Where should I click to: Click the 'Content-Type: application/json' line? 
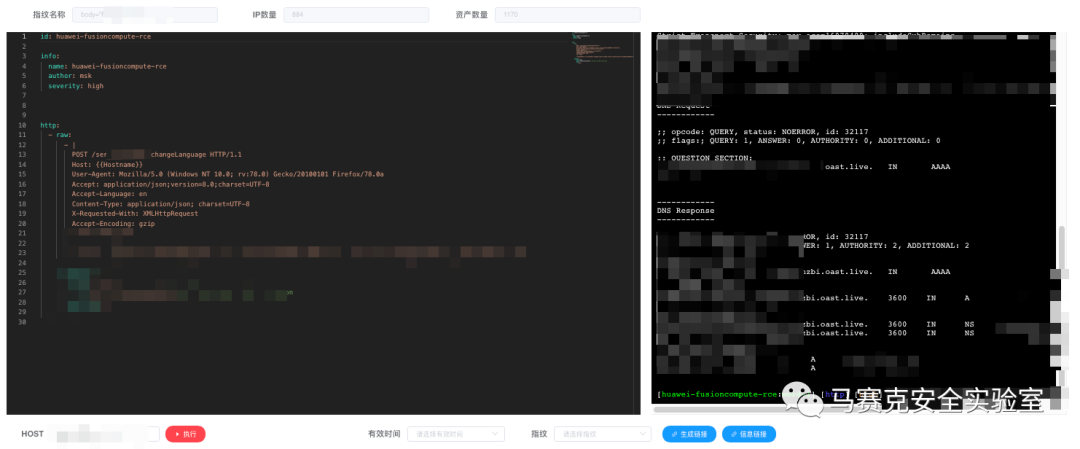160,204
